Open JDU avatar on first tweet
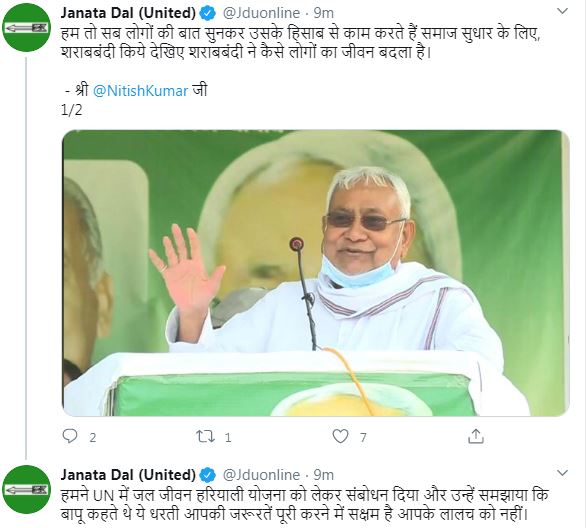587x528 pixels. pyautogui.click(x=26, y=28)
